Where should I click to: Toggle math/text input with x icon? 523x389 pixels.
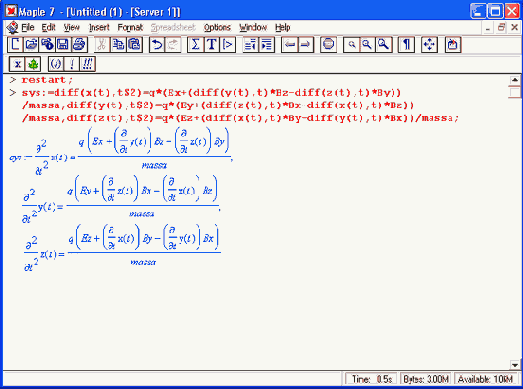pyautogui.click(x=17, y=64)
